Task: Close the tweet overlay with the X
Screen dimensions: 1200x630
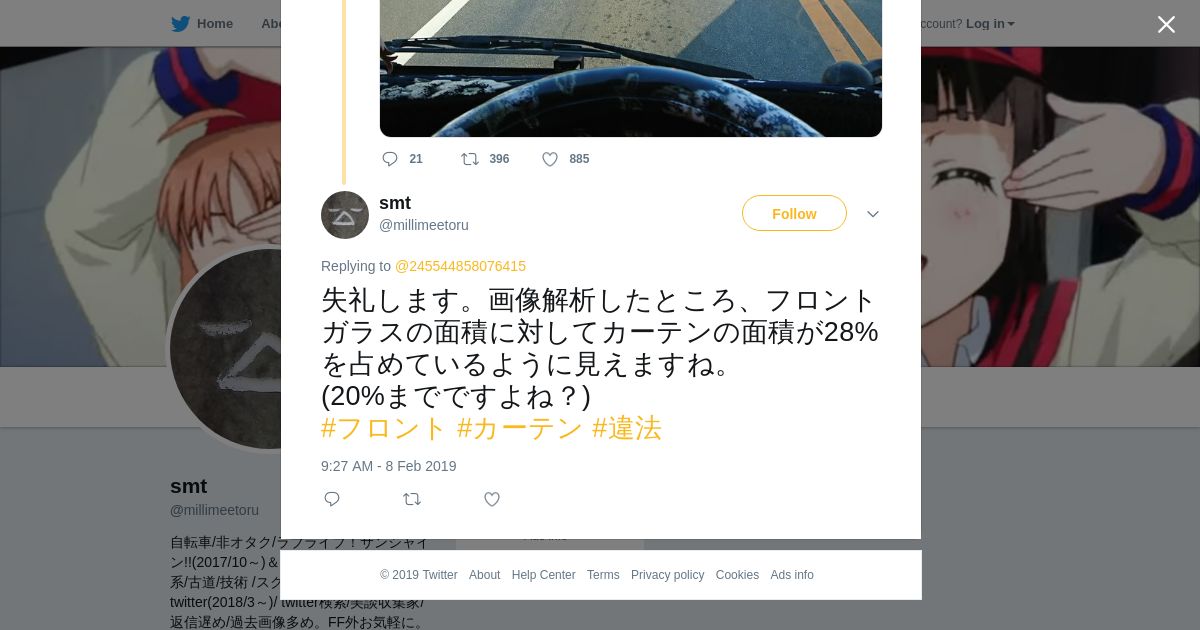Action: coord(1166,25)
